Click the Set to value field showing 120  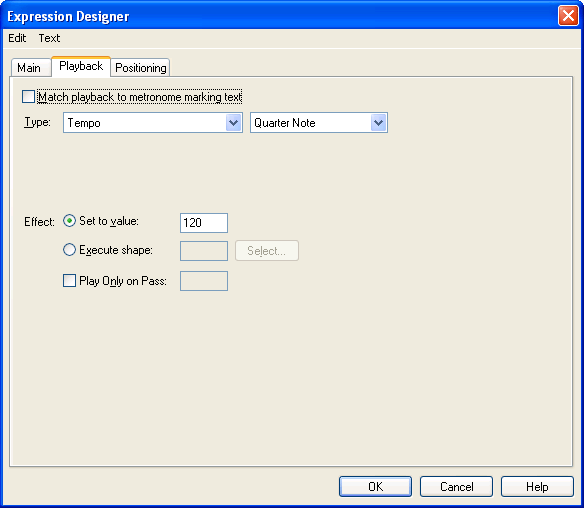pos(204,223)
